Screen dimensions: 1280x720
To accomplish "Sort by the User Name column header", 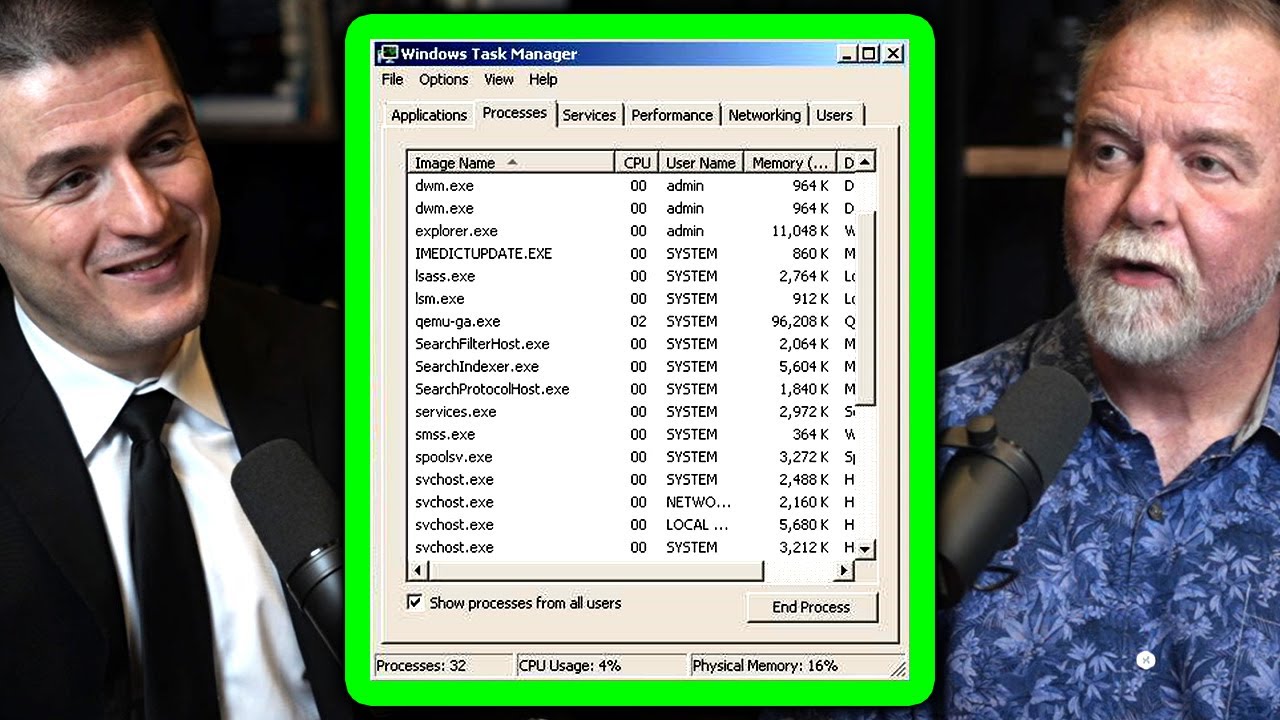I will [x=700, y=162].
